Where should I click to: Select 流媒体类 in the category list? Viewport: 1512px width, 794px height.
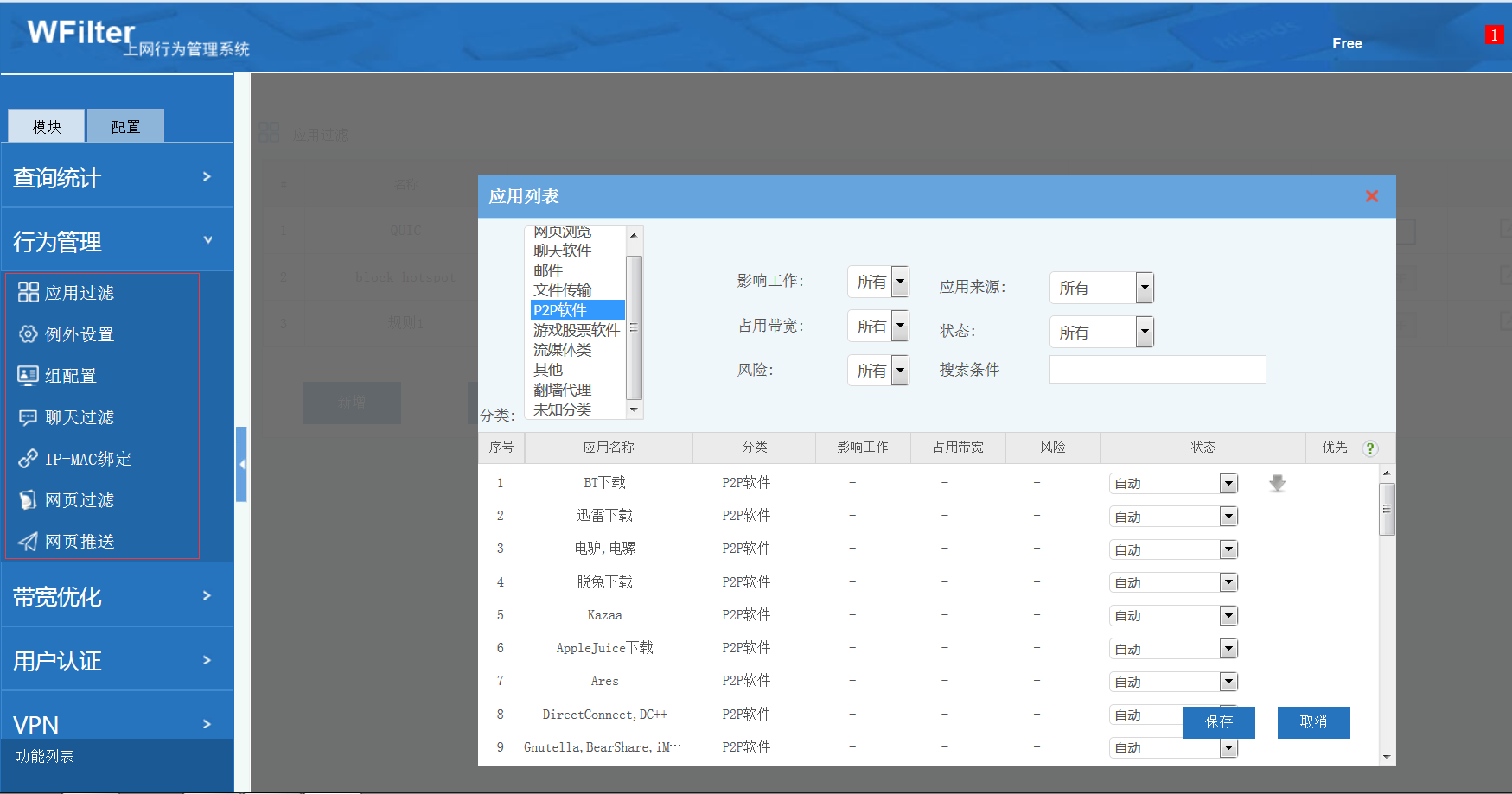563,350
